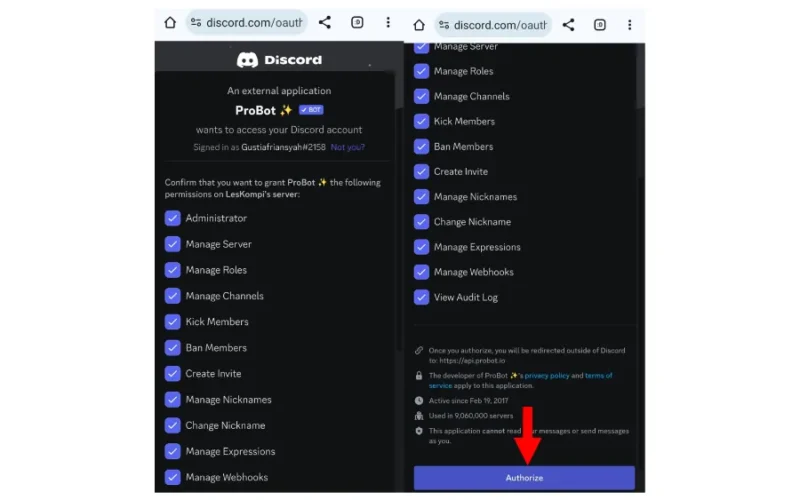Open tab switcher in right browser

600,25
